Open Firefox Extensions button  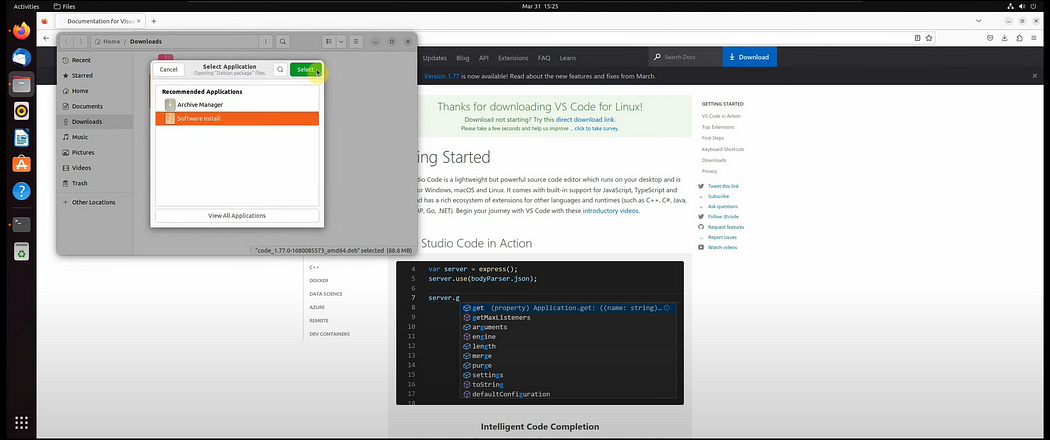coord(1019,38)
